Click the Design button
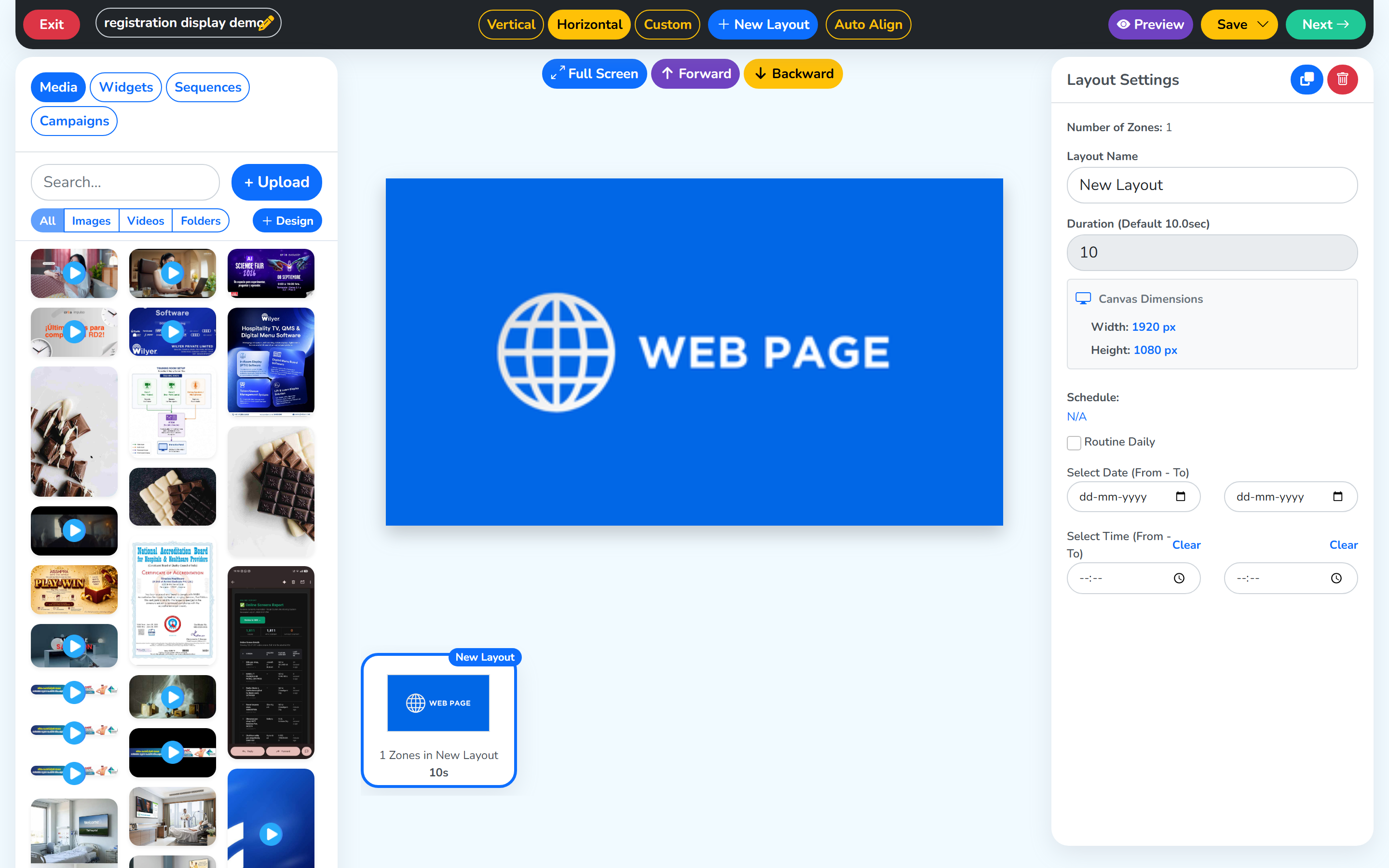Image resolution: width=1389 pixels, height=868 pixels. click(x=287, y=220)
